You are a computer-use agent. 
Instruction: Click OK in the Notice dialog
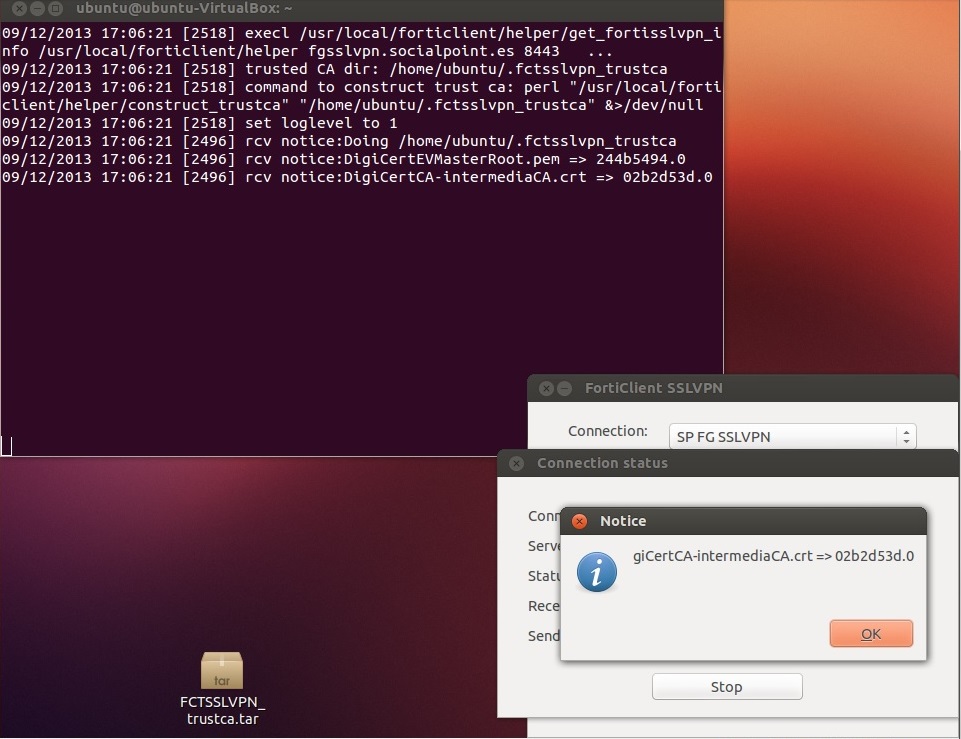point(871,634)
